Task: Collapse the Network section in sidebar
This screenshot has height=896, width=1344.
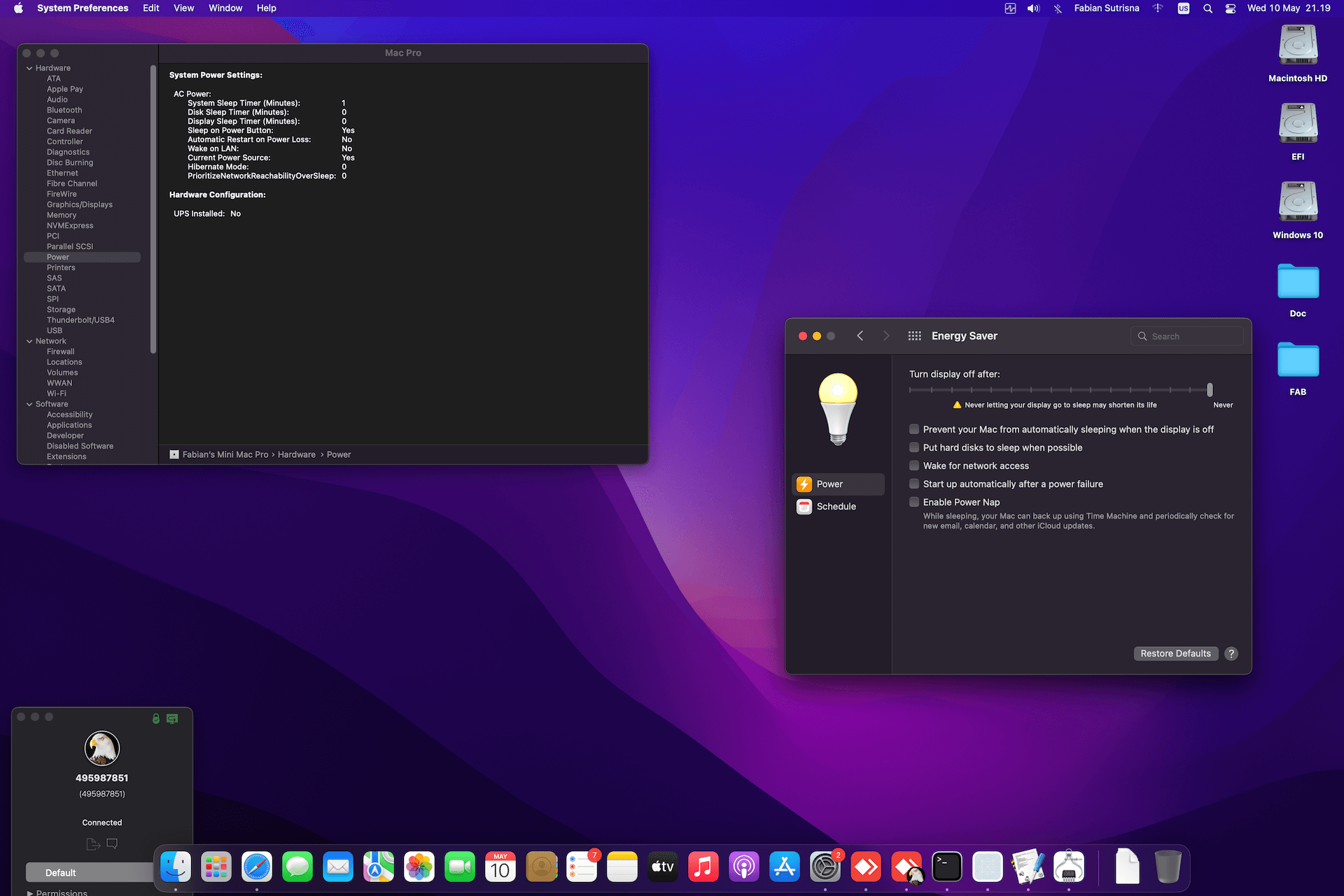Action: click(29, 341)
